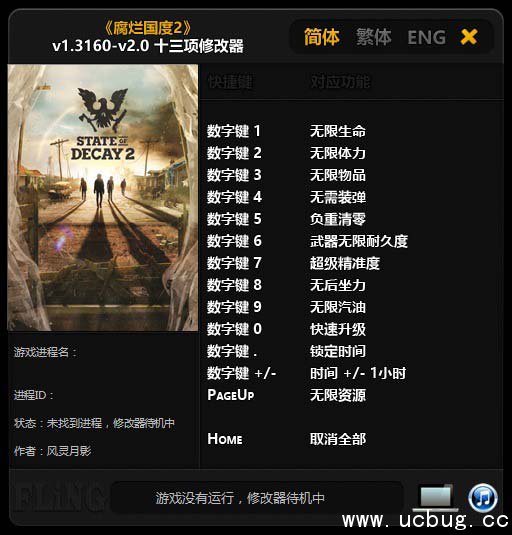Activate 无限汽油 option
The height and width of the screenshot is (535, 512).
point(338,307)
